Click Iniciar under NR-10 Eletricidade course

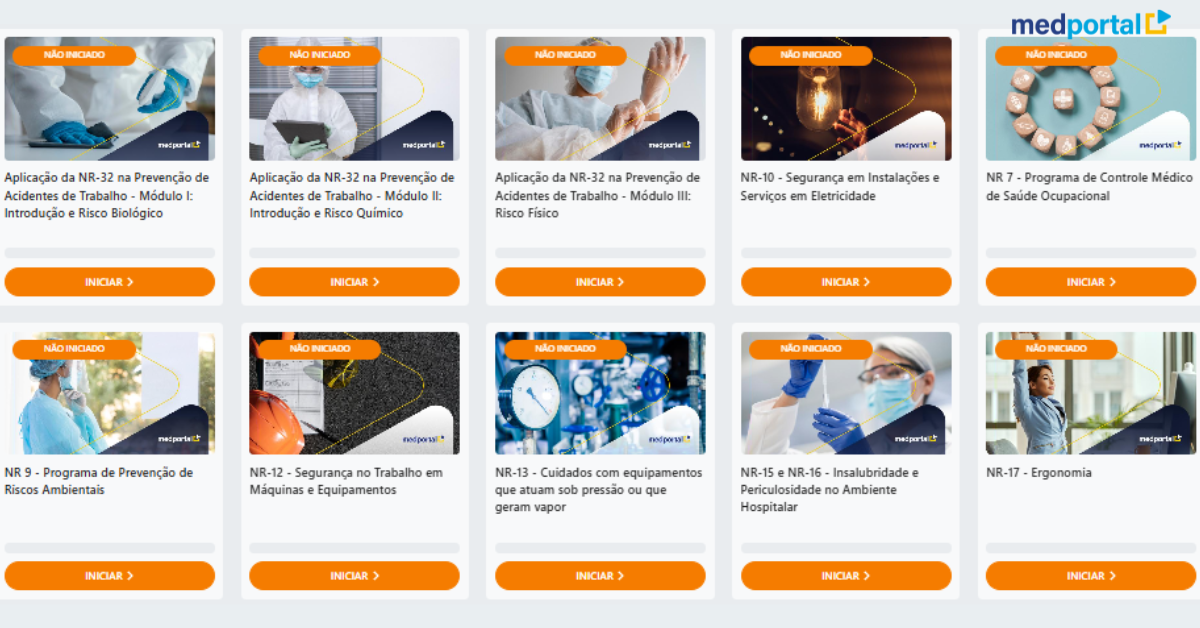coord(846,282)
